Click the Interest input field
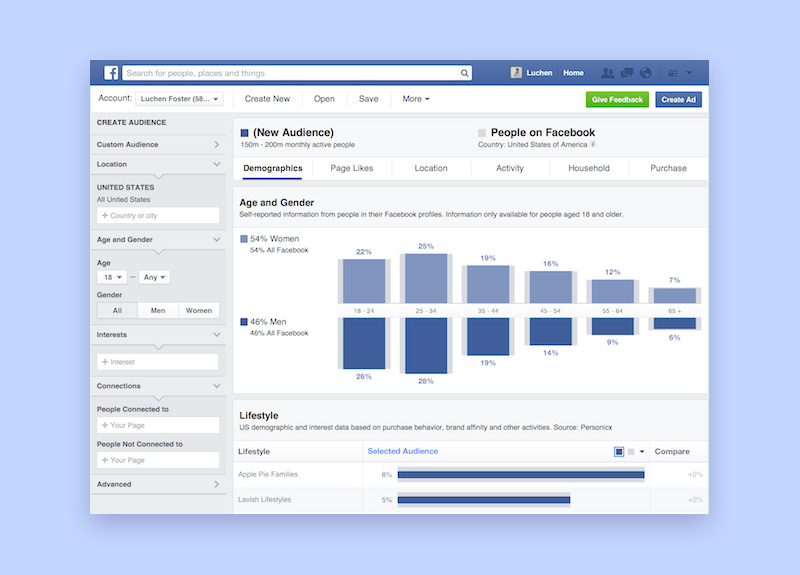 pyautogui.click(x=158, y=362)
